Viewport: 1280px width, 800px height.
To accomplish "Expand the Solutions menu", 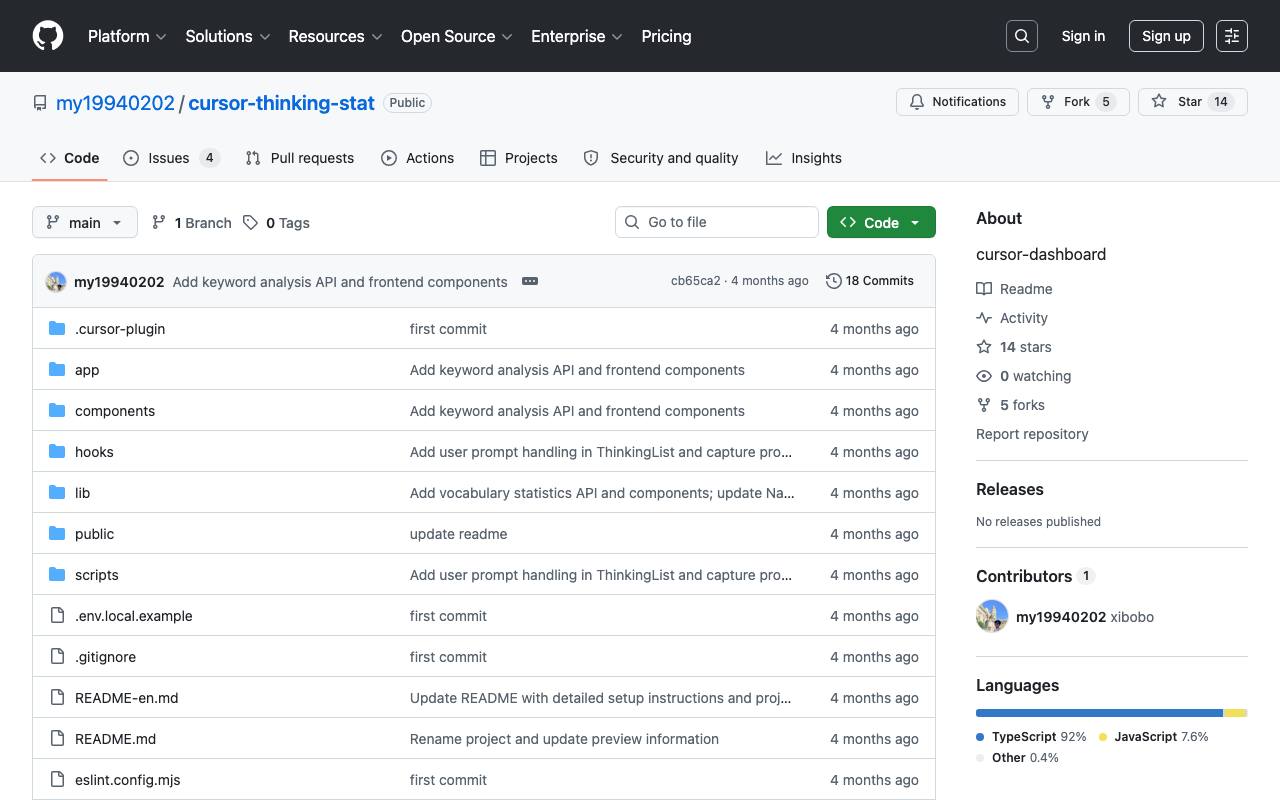I will point(228,36).
